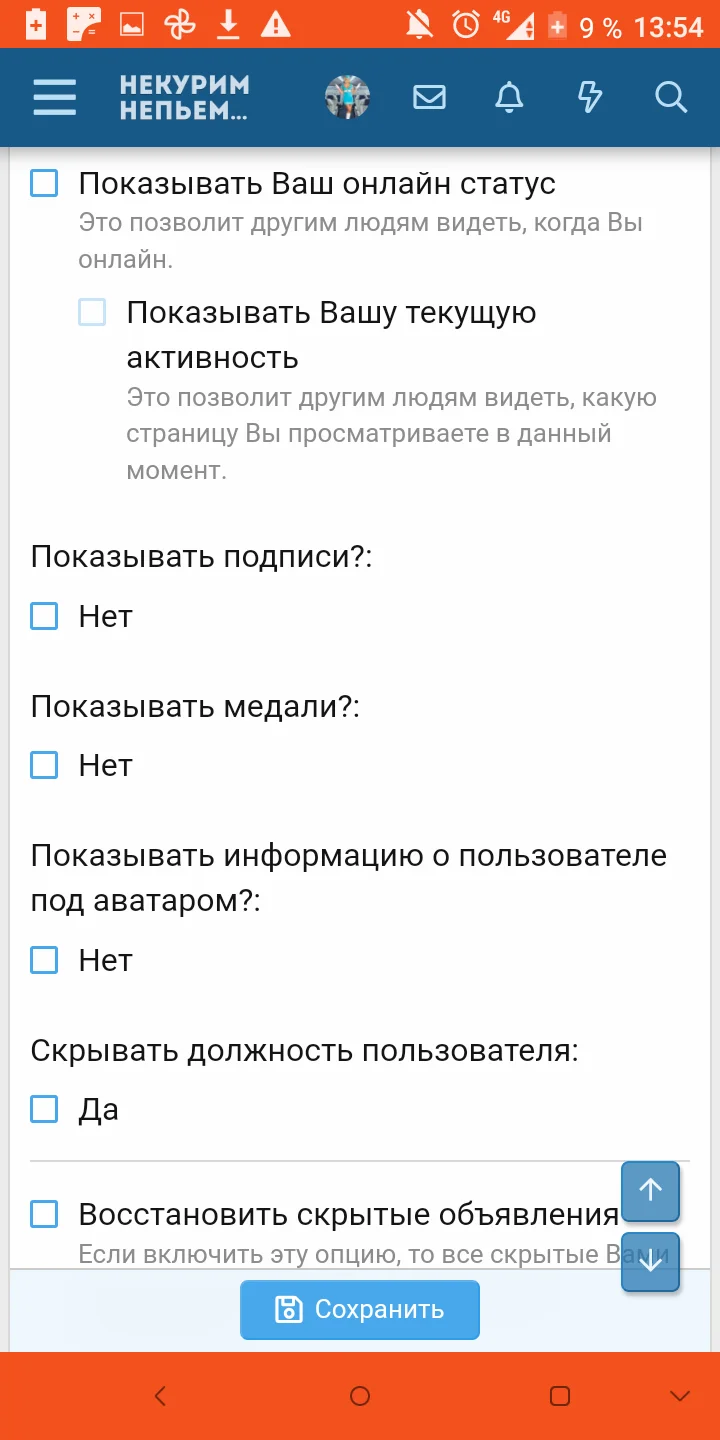Viewport: 720px width, 1440px height.
Task: Open private messages via the envelope icon
Action: (x=429, y=97)
